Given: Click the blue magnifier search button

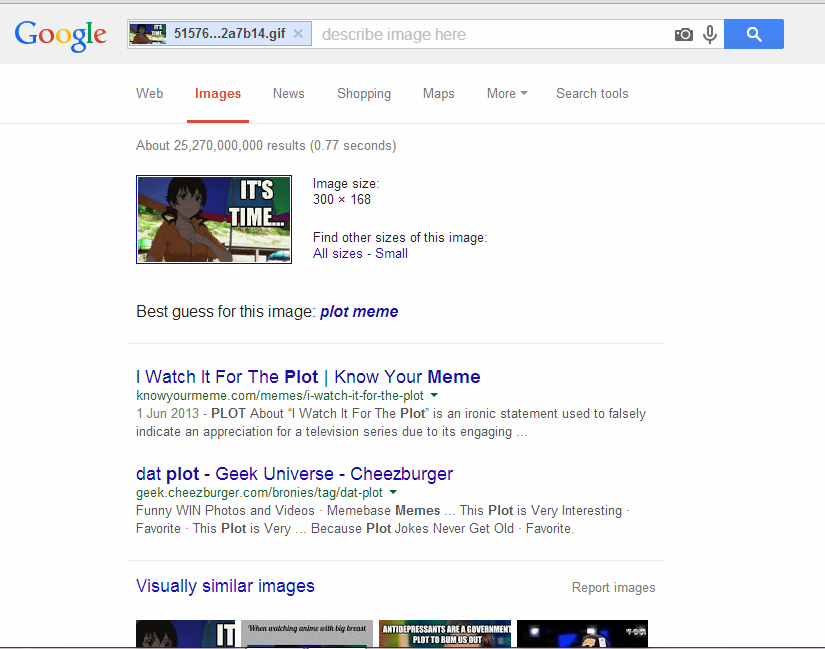Looking at the screenshot, I should [x=754, y=35].
